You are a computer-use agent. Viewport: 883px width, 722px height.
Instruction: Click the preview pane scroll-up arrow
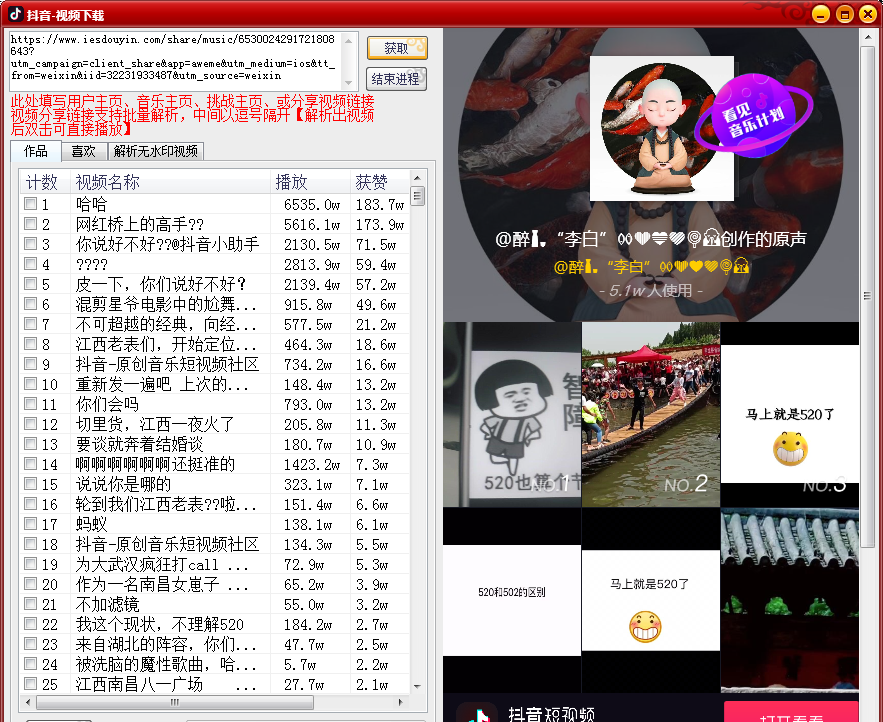867,37
